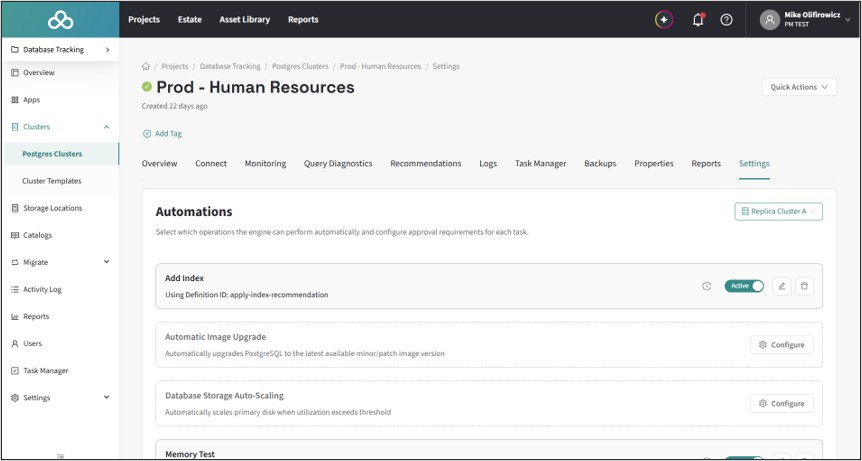Image resolution: width=862 pixels, height=461 pixels.
Task: Select the cluster Settings tab
Action: [754, 164]
